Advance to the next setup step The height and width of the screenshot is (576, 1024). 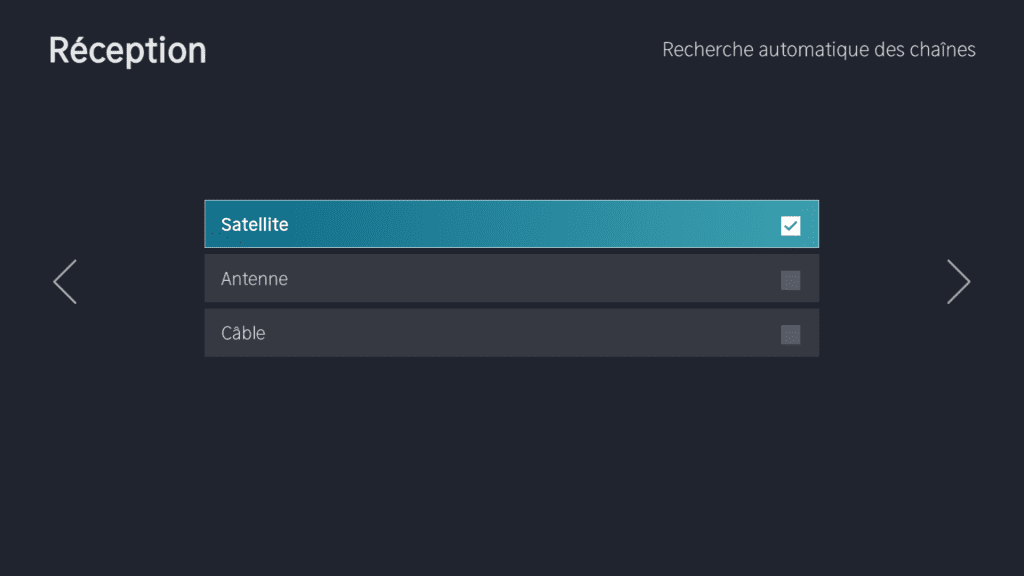[958, 282]
